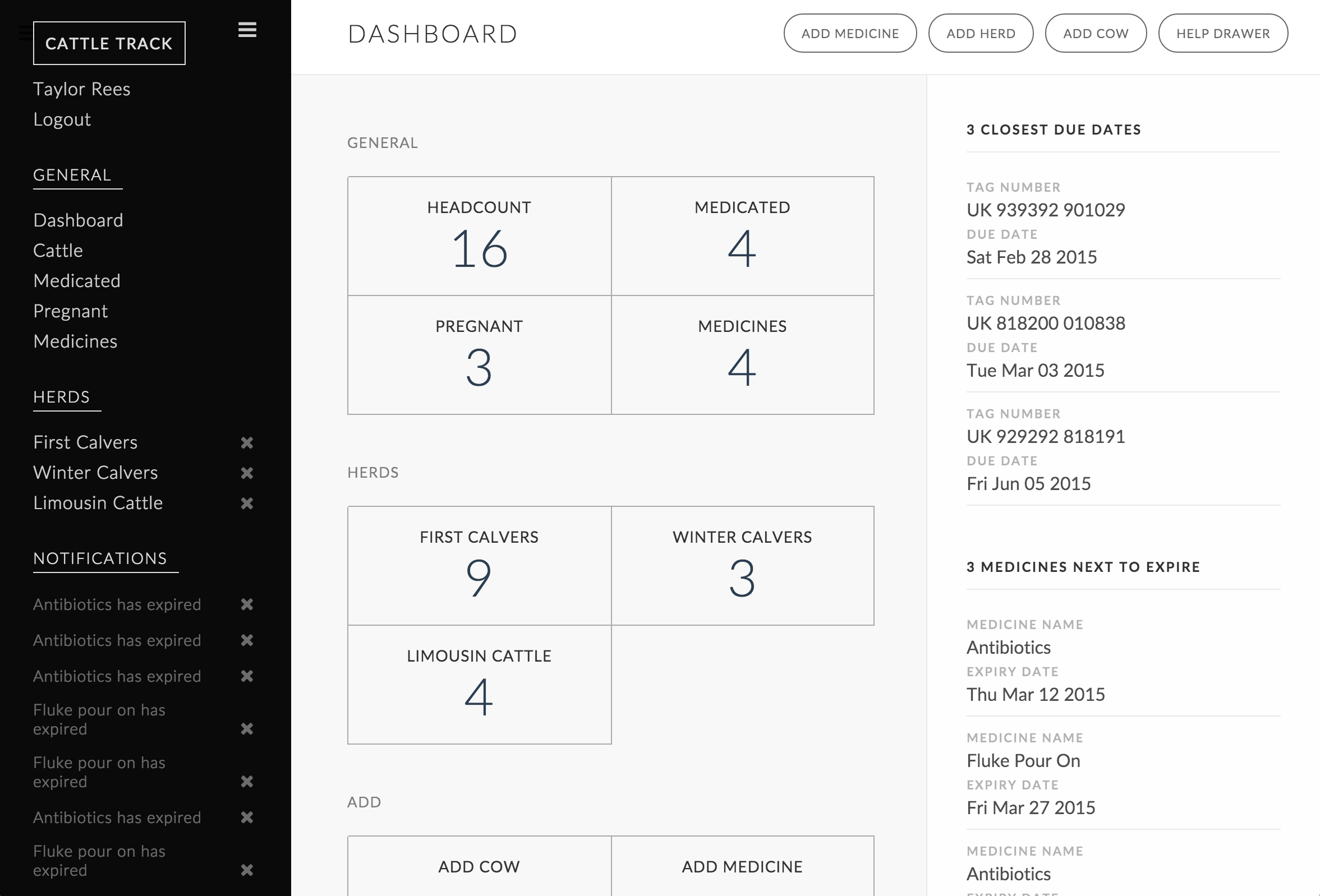The height and width of the screenshot is (896, 1320).
Task: Open the Headcount 16 tile
Action: [x=480, y=235]
